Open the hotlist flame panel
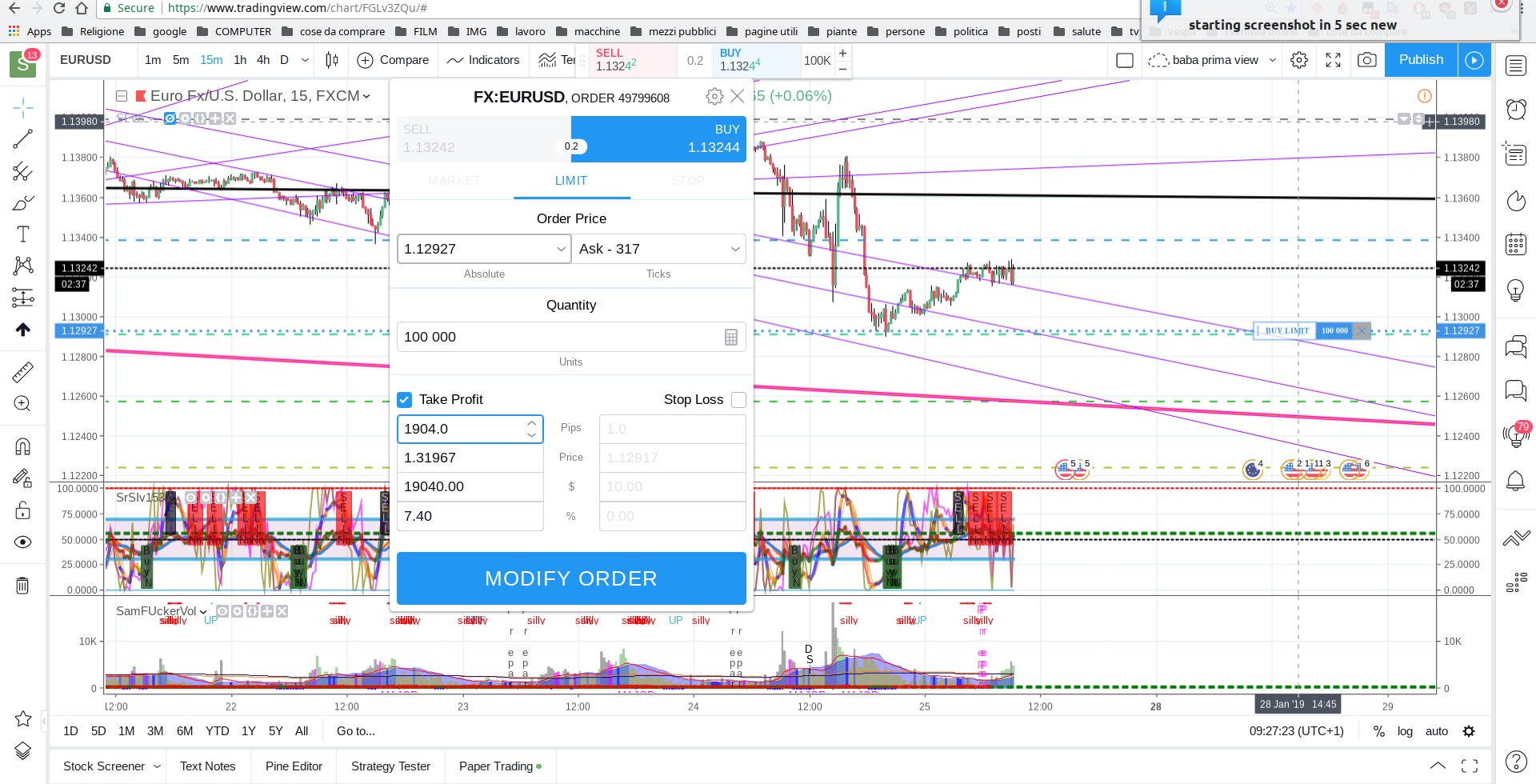1536x784 pixels. (1515, 200)
